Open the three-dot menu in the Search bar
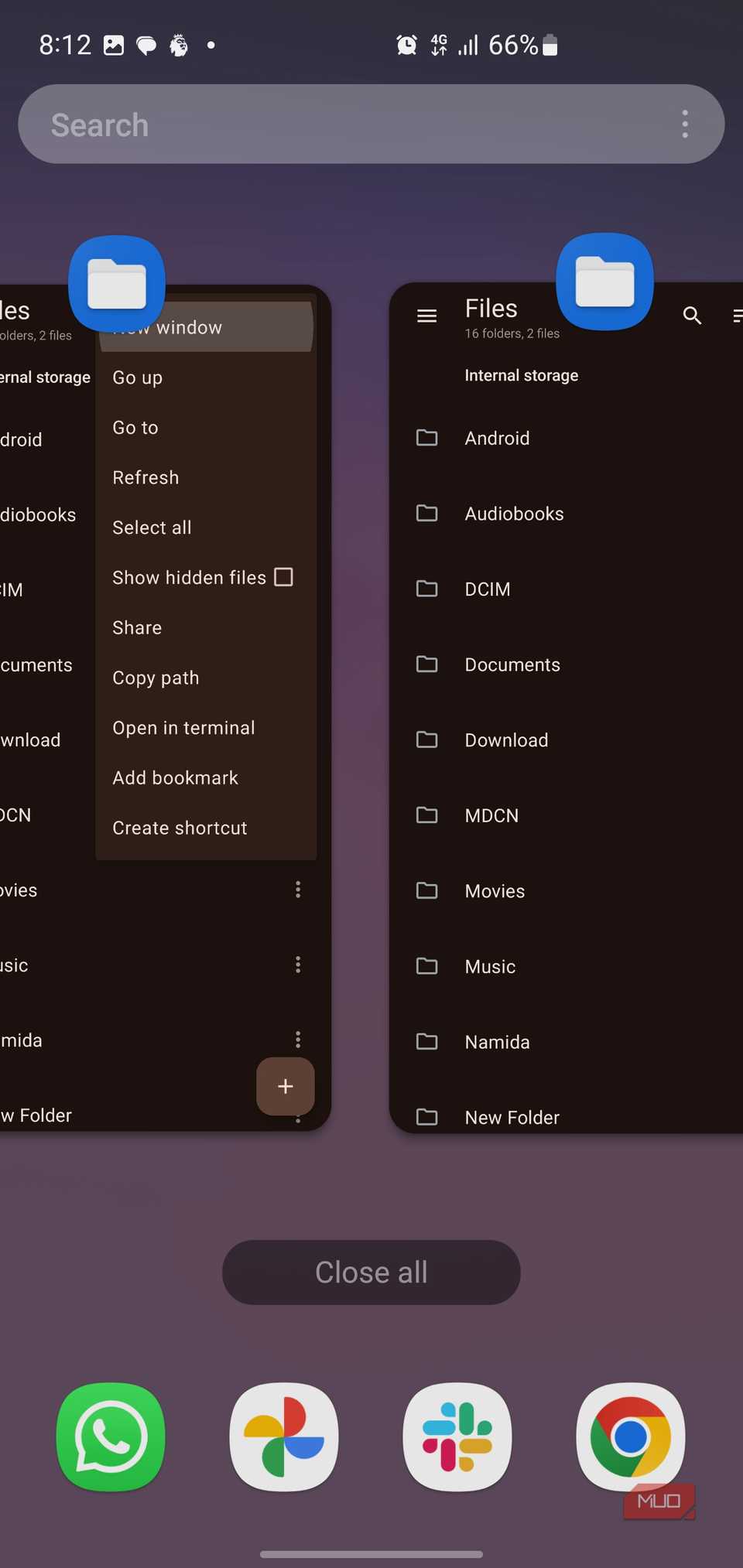 pyautogui.click(x=685, y=124)
